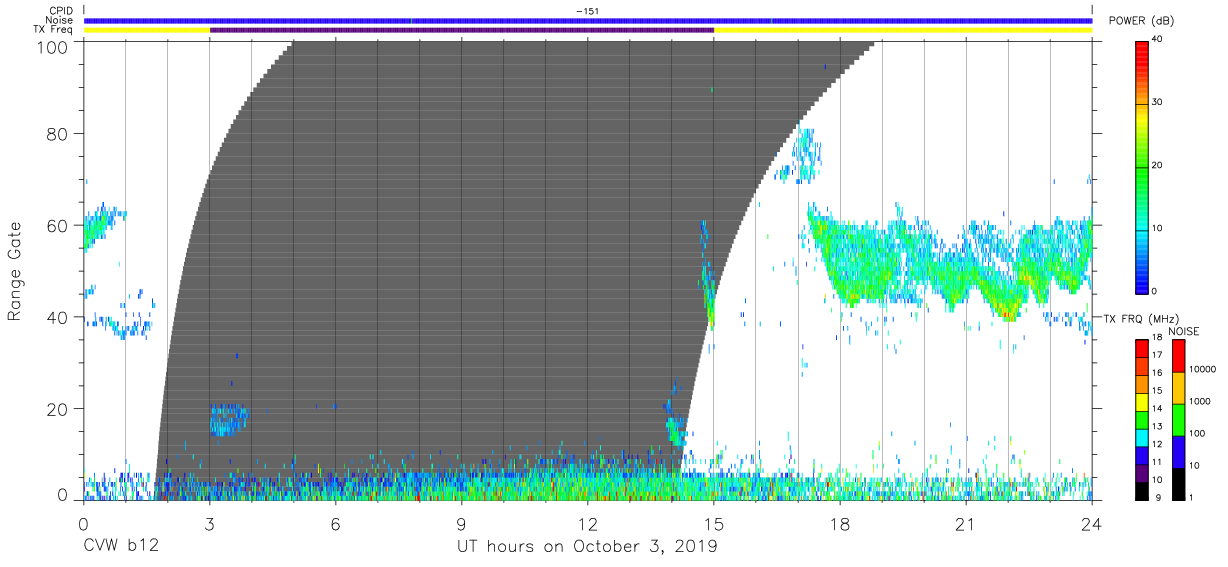Click the power scale label '30'
The width and height of the screenshot is (1228, 567).
coord(1158,102)
